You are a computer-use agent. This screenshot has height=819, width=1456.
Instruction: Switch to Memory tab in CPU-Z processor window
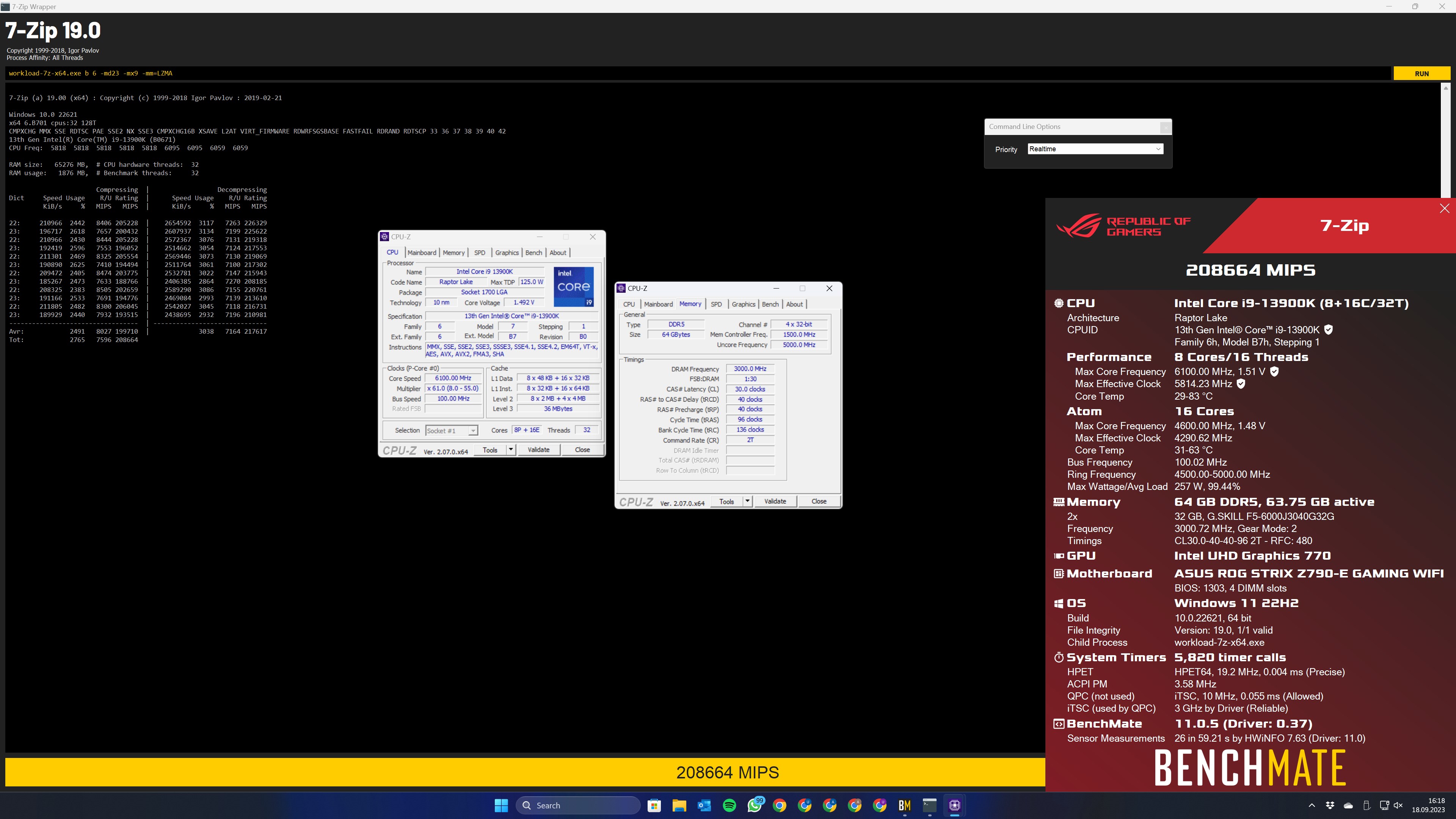click(x=453, y=253)
